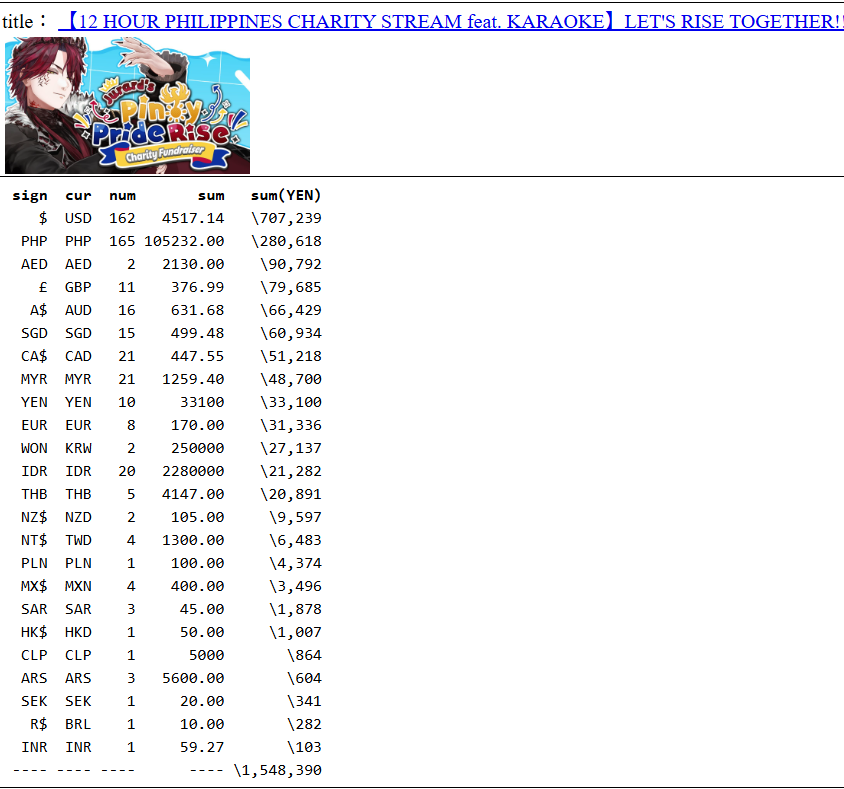Click the grand total \1,548,390
The height and width of the screenshot is (789, 844).
pyautogui.click(x=277, y=771)
